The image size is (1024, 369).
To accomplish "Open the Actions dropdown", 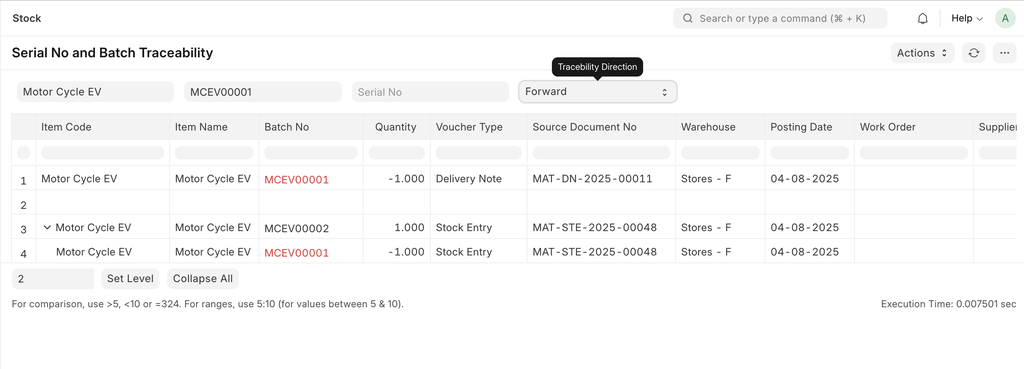I will (922, 53).
